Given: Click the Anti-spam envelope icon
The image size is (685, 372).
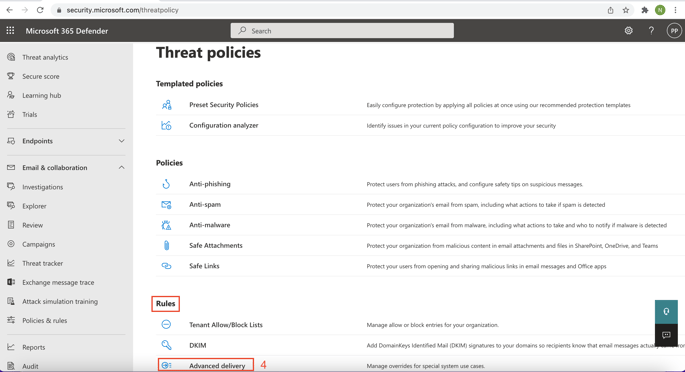Looking at the screenshot, I should coord(166,204).
